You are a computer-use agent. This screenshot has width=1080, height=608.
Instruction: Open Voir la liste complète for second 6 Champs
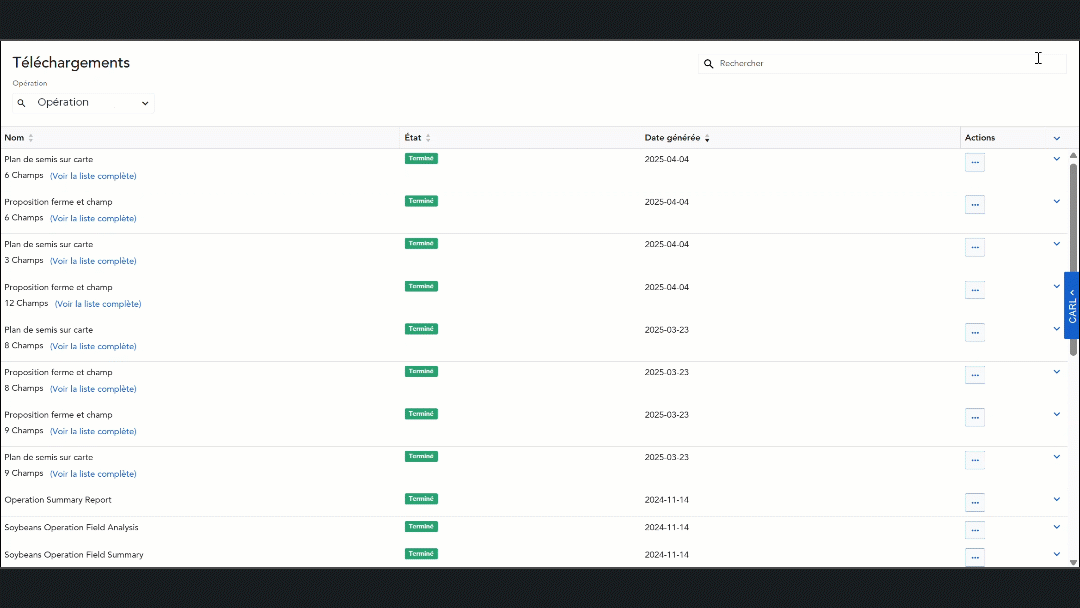pyautogui.click(x=93, y=218)
